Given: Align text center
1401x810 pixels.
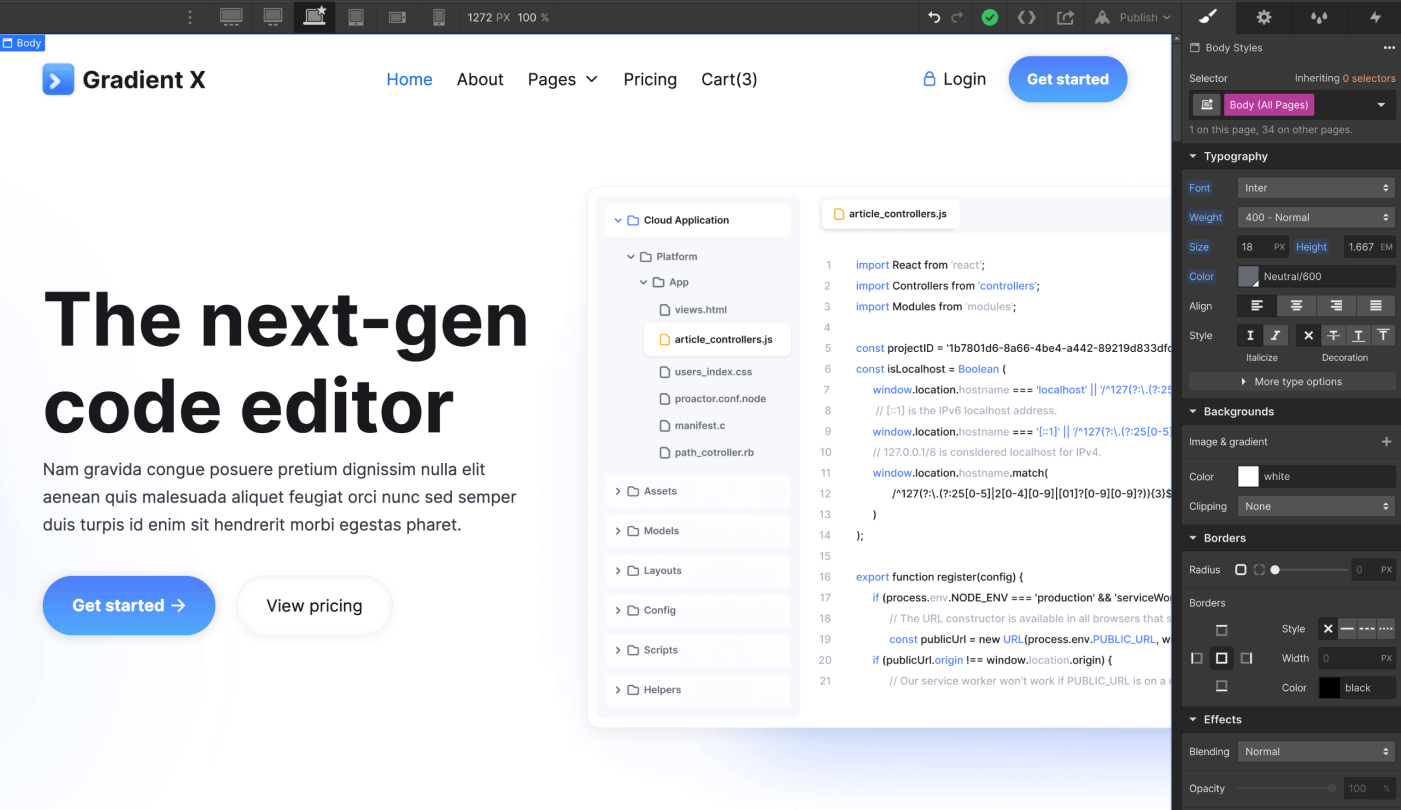Looking at the screenshot, I should [1296, 306].
